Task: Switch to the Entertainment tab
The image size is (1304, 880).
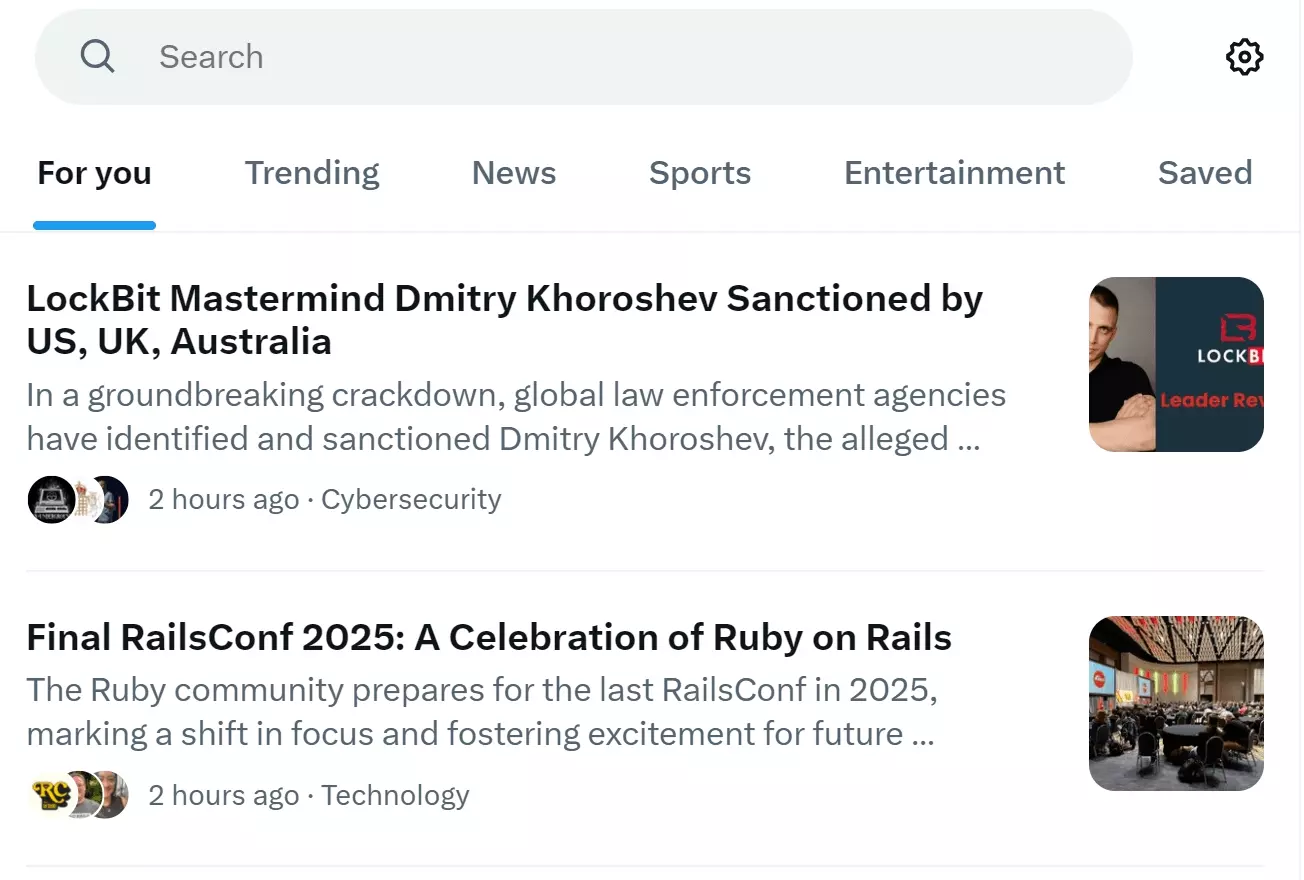Action: [x=954, y=172]
